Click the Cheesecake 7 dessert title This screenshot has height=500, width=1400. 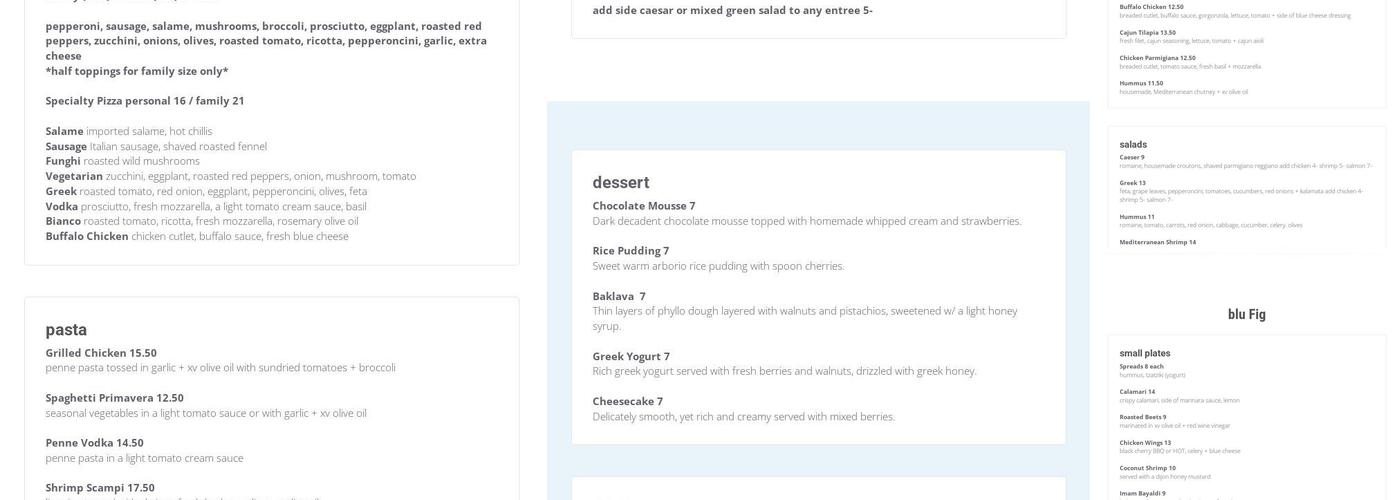point(627,401)
